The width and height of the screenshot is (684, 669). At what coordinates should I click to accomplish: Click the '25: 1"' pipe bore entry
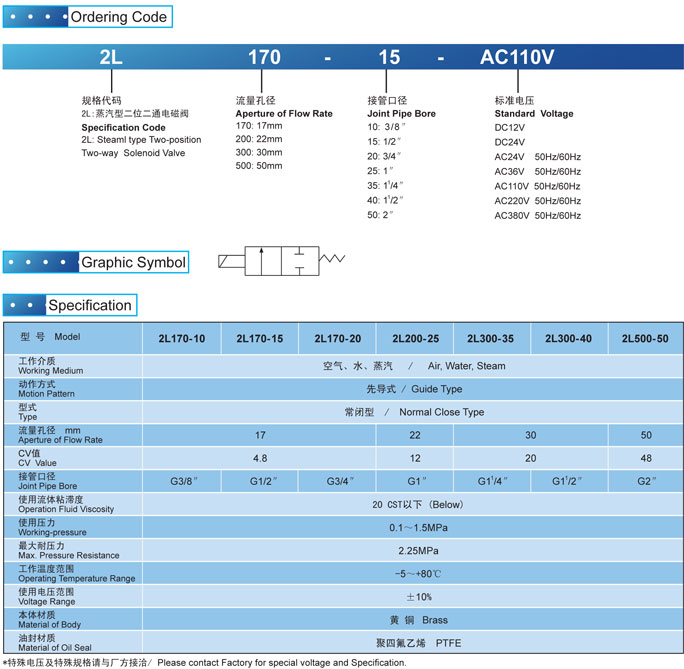tap(380, 171)
